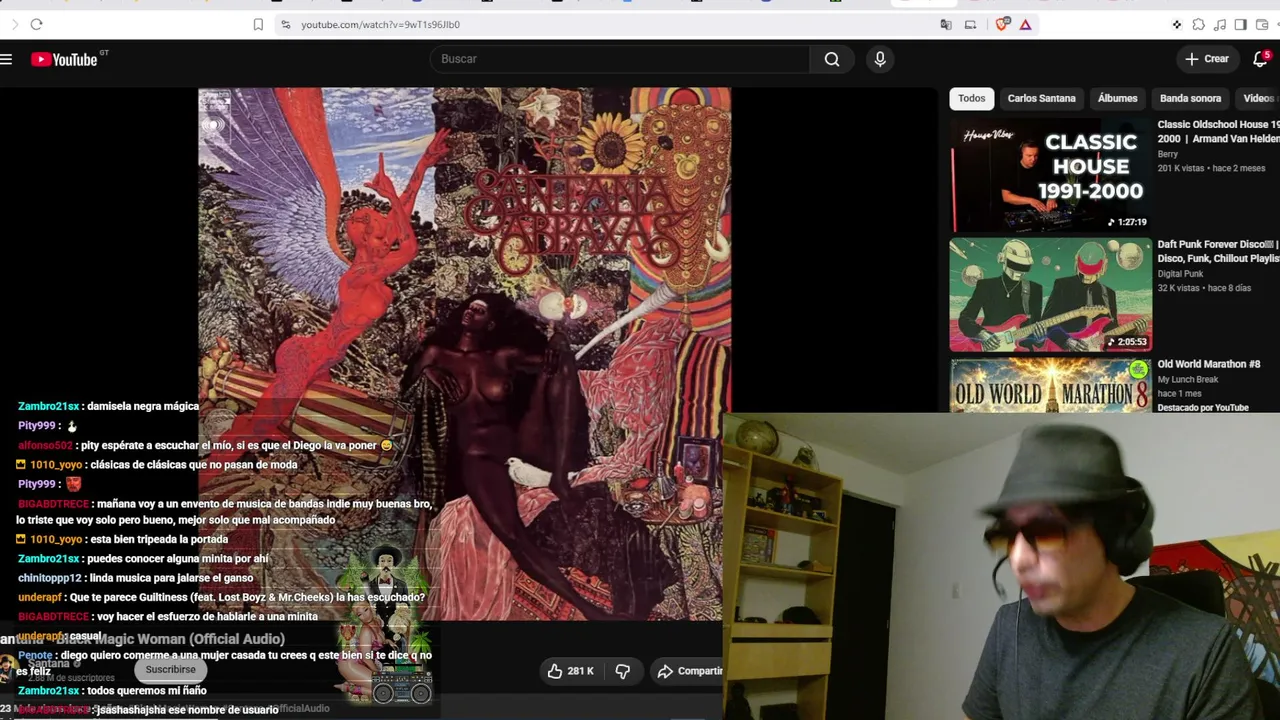Click chat message 'esta bien tripeada la portada'
Screen dimensions: 1280x720
click(x=159, y=539)
